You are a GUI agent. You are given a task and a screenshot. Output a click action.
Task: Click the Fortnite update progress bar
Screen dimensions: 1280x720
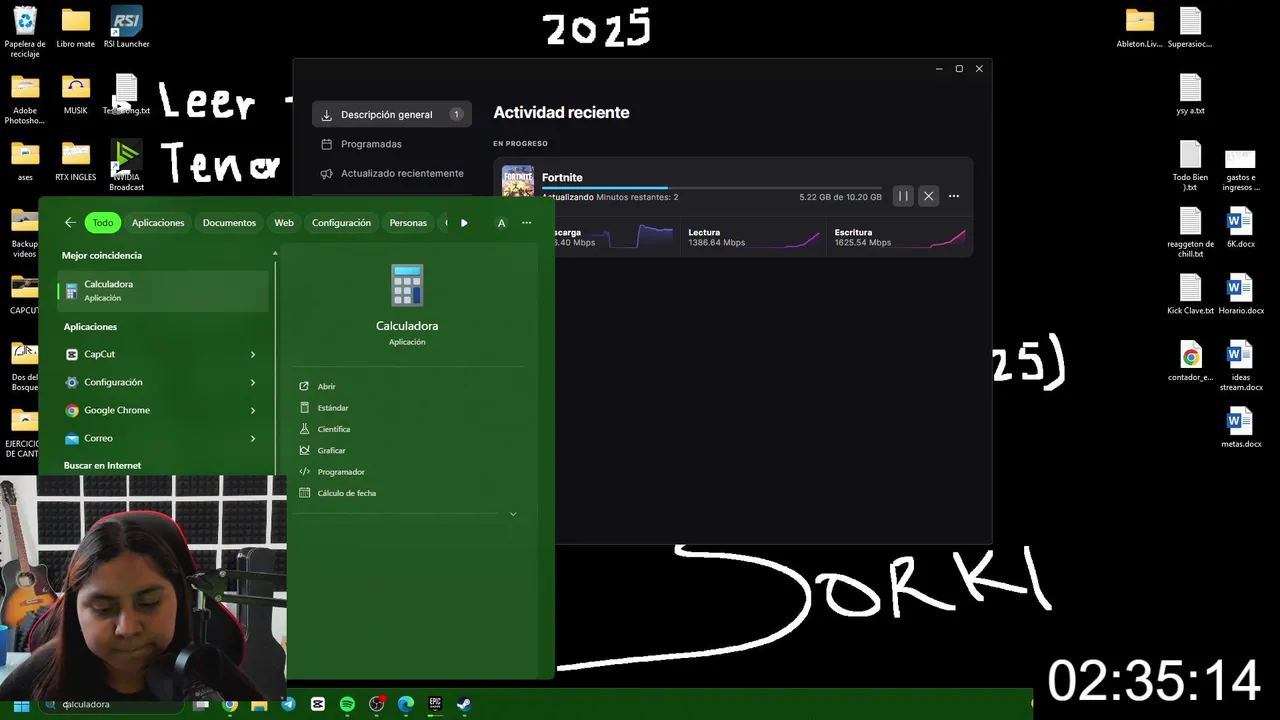(712, 188)
